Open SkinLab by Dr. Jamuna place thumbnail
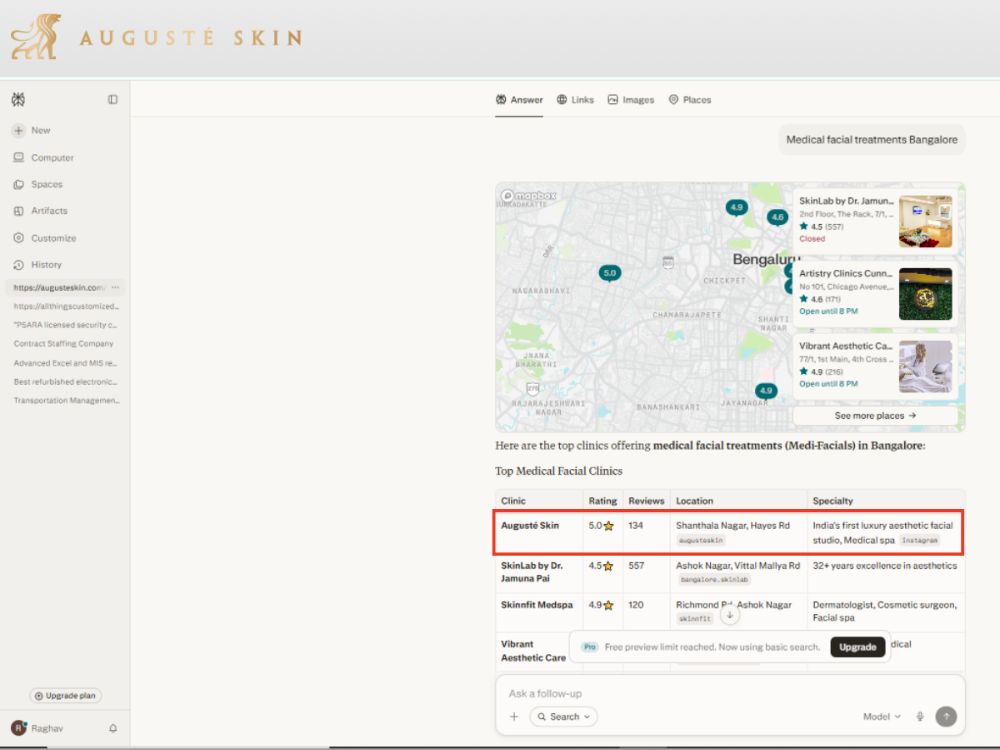1000x750 pixels. (925, 221)
